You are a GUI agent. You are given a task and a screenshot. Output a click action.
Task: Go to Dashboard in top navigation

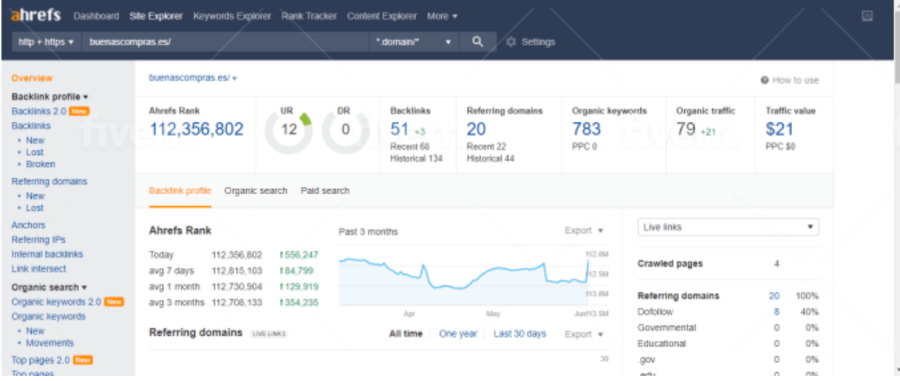click(96, 16)
